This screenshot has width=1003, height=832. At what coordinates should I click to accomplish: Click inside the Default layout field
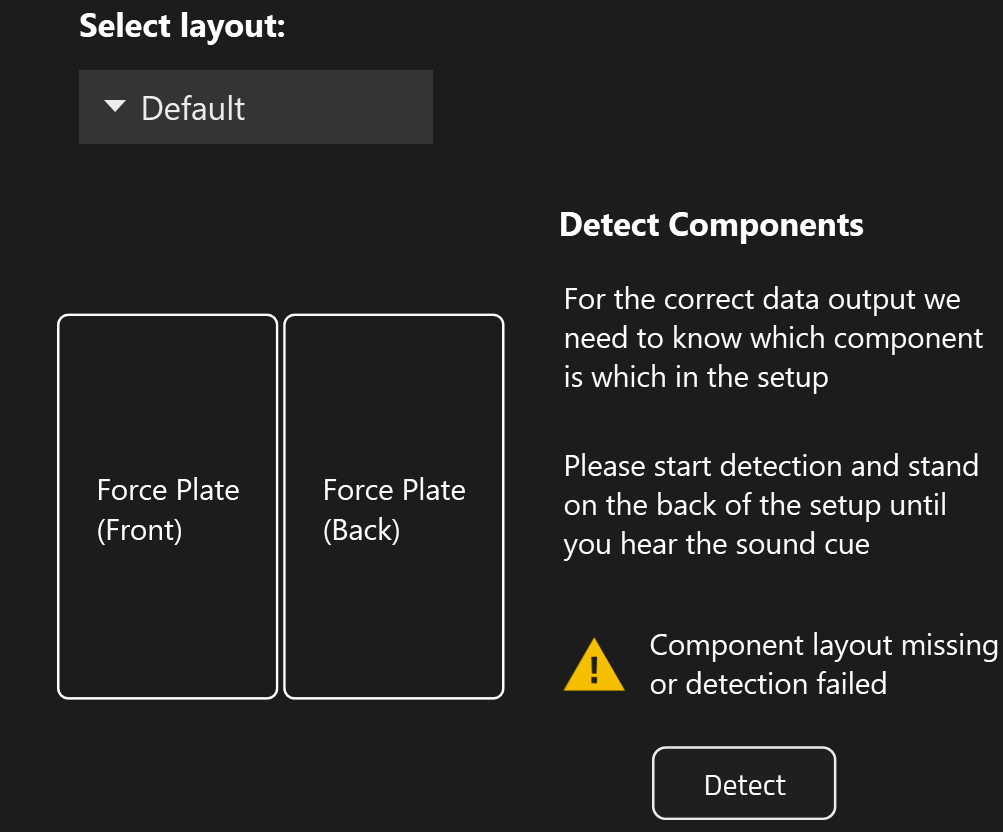pos(255,106)
